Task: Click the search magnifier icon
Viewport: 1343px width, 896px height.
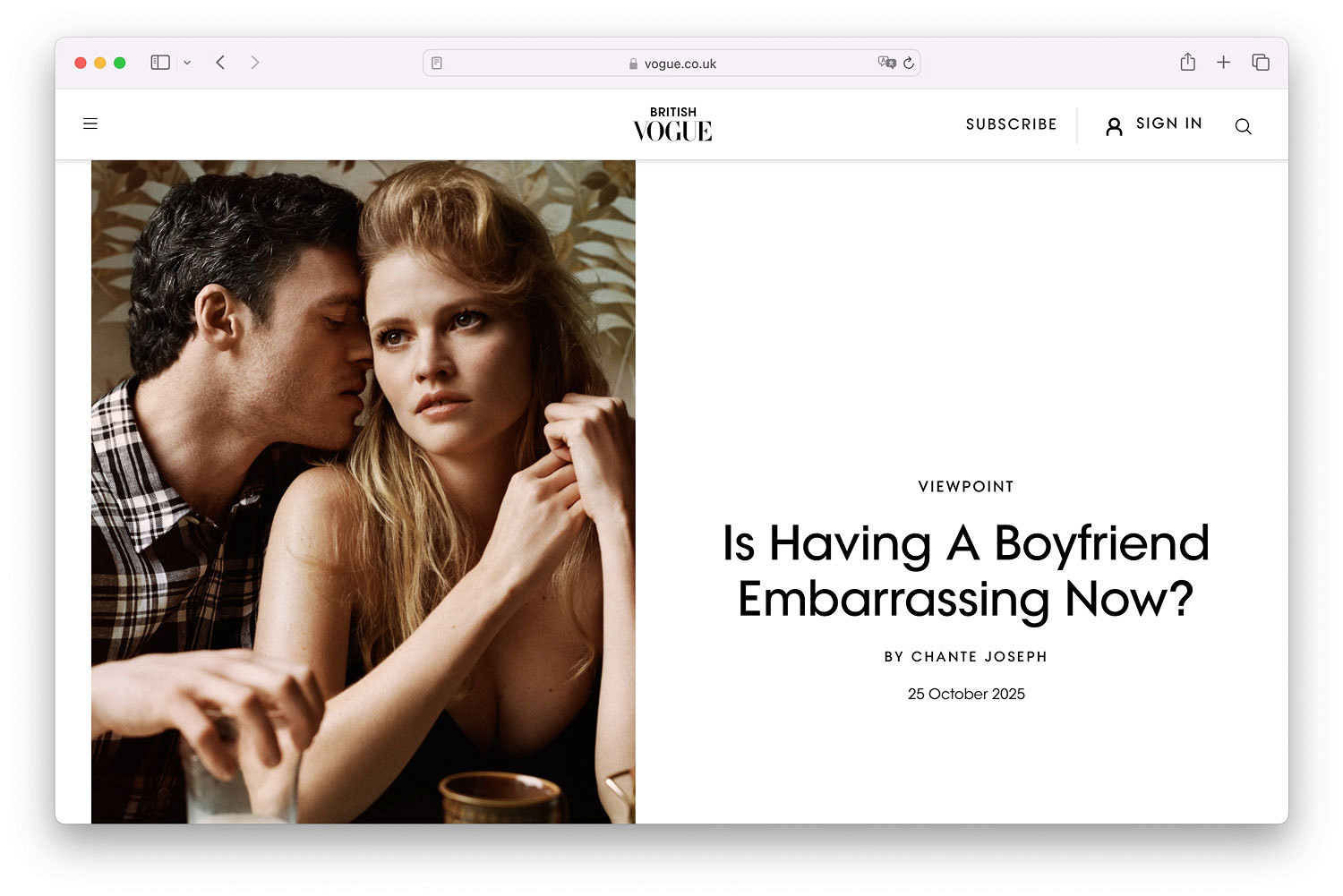Action: pyautogui.click(x=1243, y=126)
